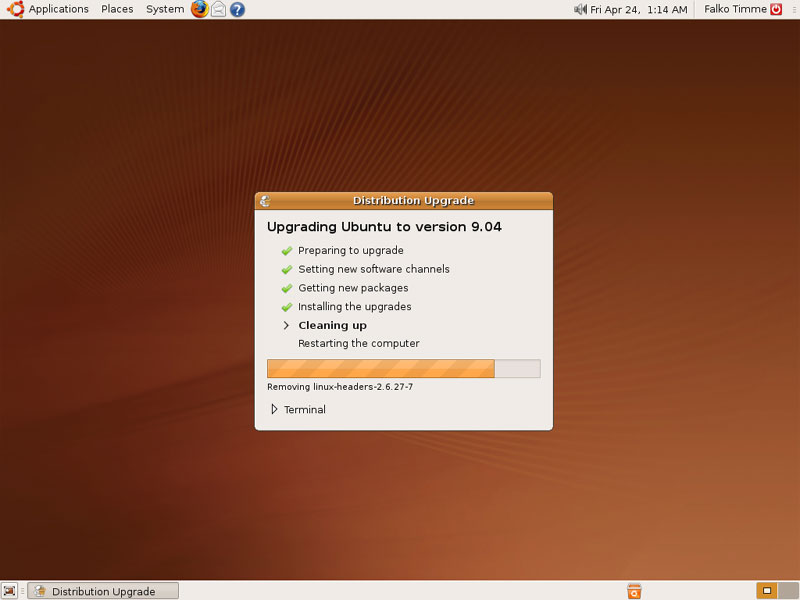Click the Terminal label in the dialog
The height and width of the screenshot is (600, 800).
click(305, 409)
